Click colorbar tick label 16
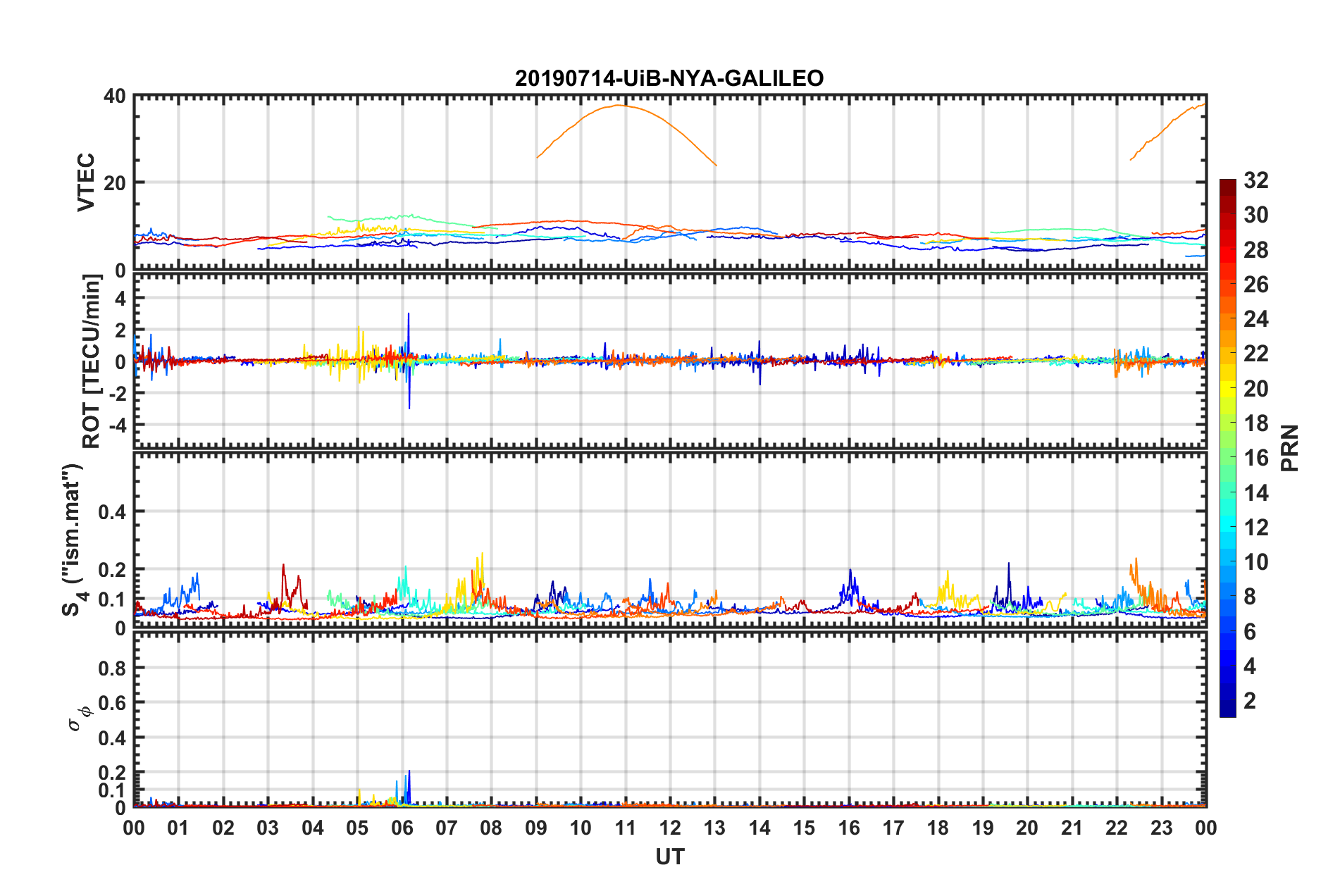This screenshot has height=896, width=1340. tap(1255, 458)
